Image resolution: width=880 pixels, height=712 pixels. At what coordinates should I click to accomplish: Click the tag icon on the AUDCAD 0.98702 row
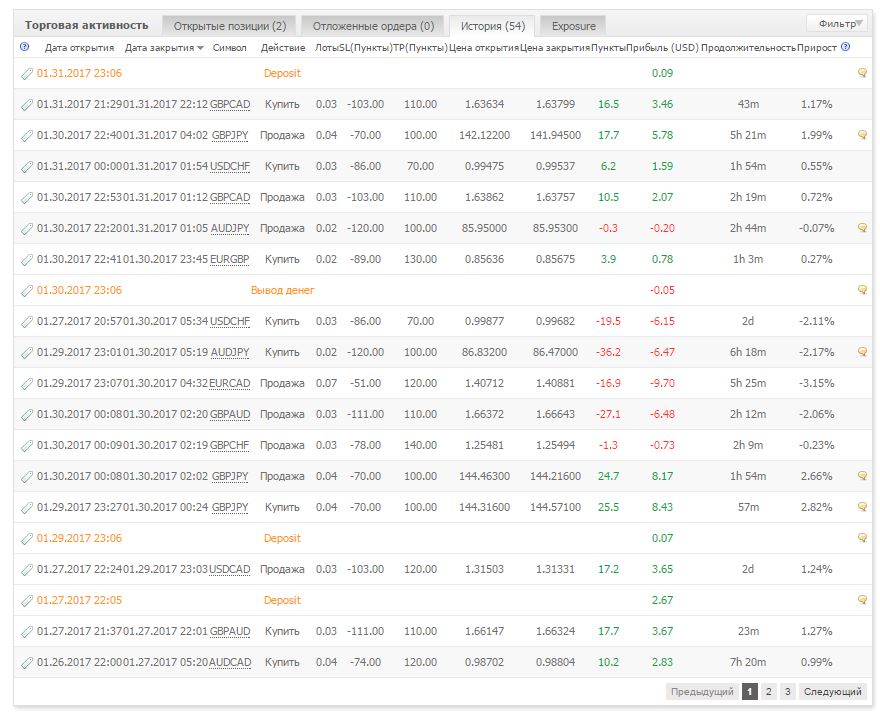coord(26,663)
